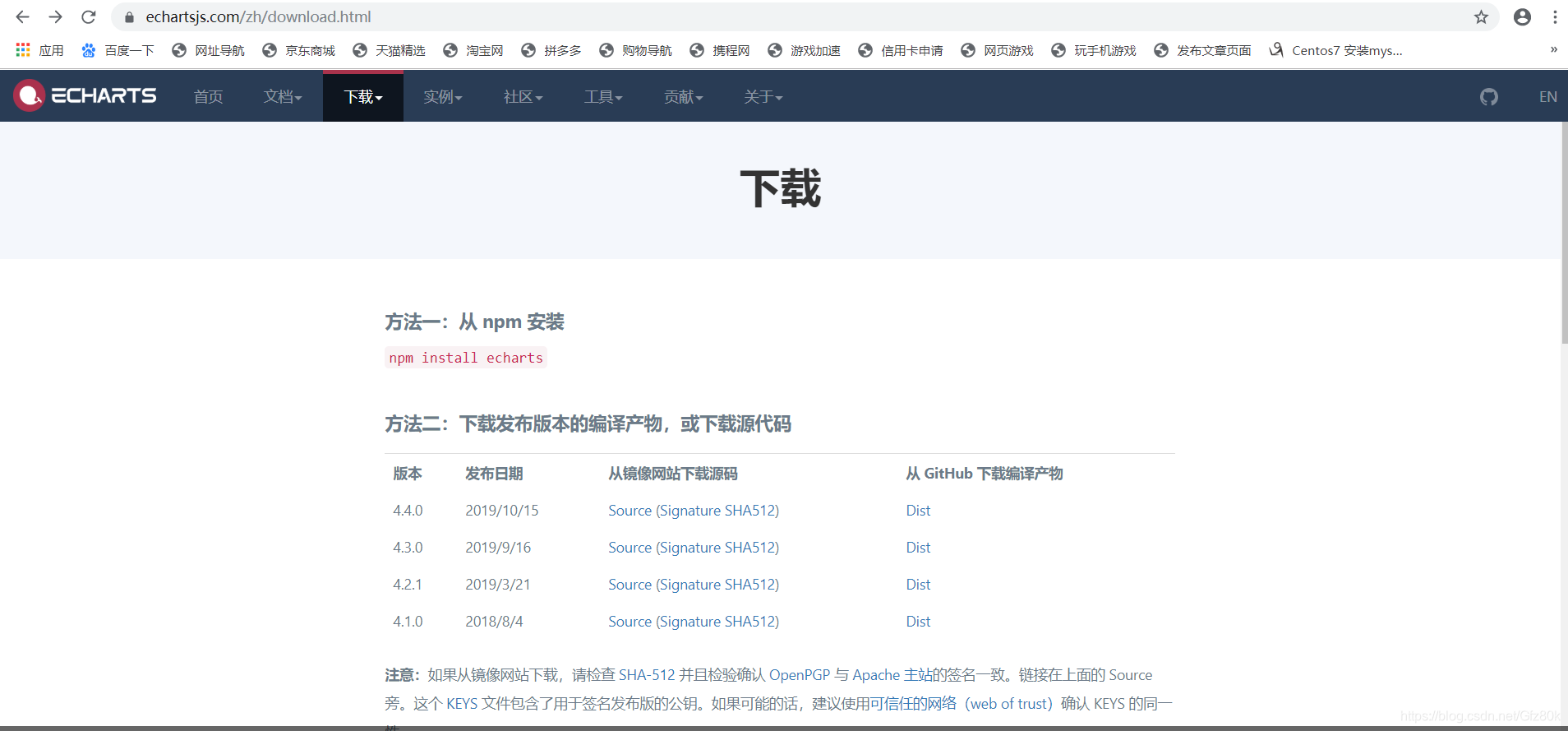Open 天猫精选 bookmark
Image resolution: width=1568 pixels, height=731 pixels.
[x=389, y=50]
